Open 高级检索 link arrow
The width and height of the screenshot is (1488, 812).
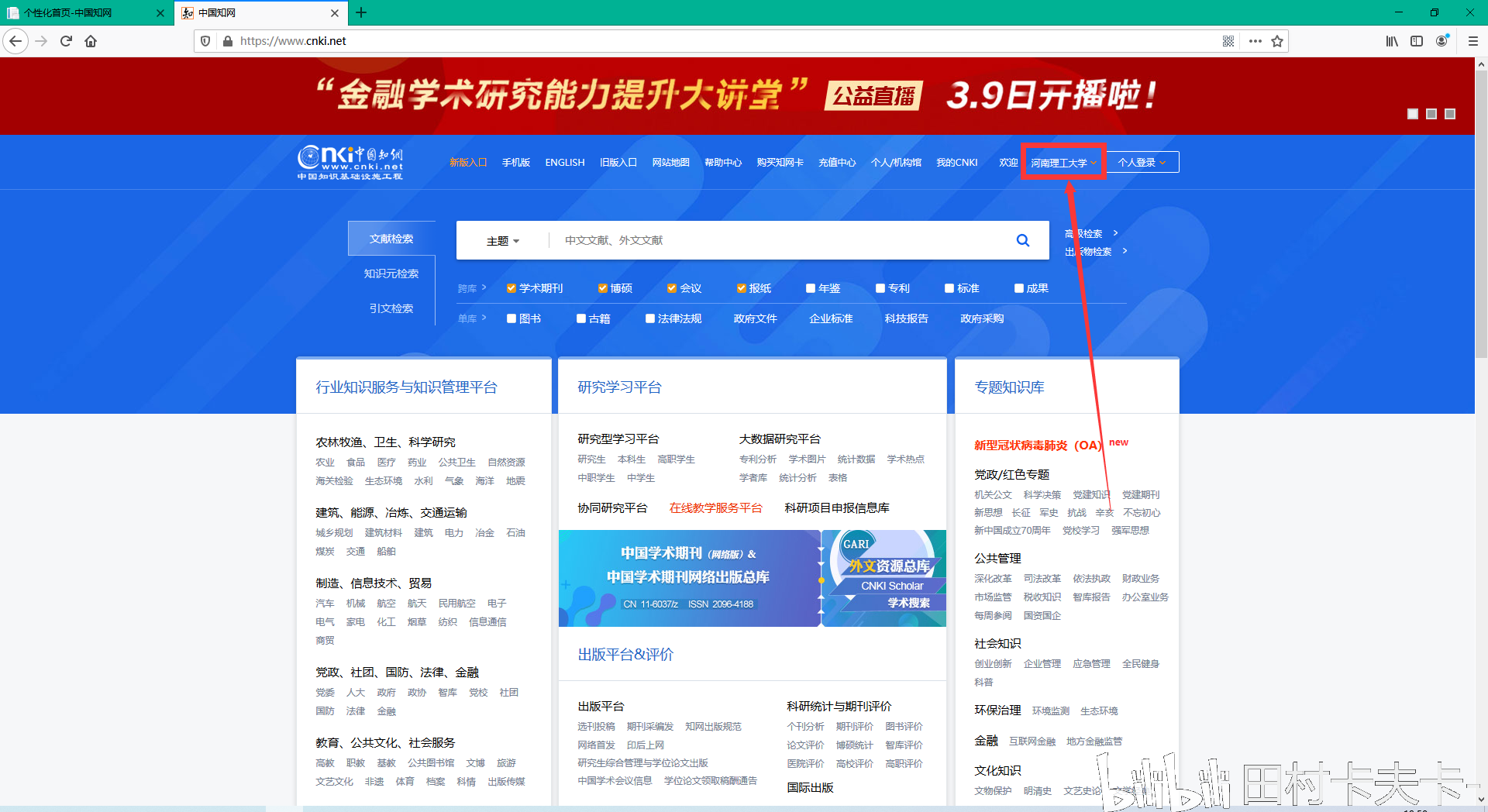pyautogui.click(x=1115, y=233)
